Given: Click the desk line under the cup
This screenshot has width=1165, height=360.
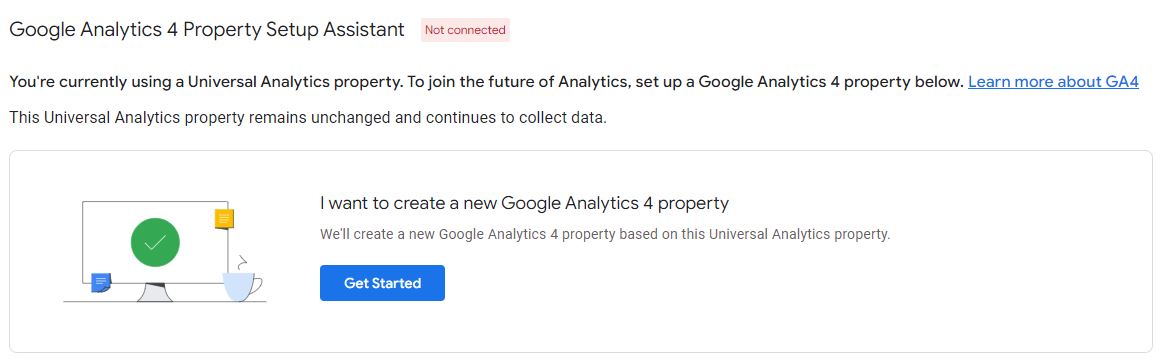Looking at the screenshot, I should (x=245, y=301).
